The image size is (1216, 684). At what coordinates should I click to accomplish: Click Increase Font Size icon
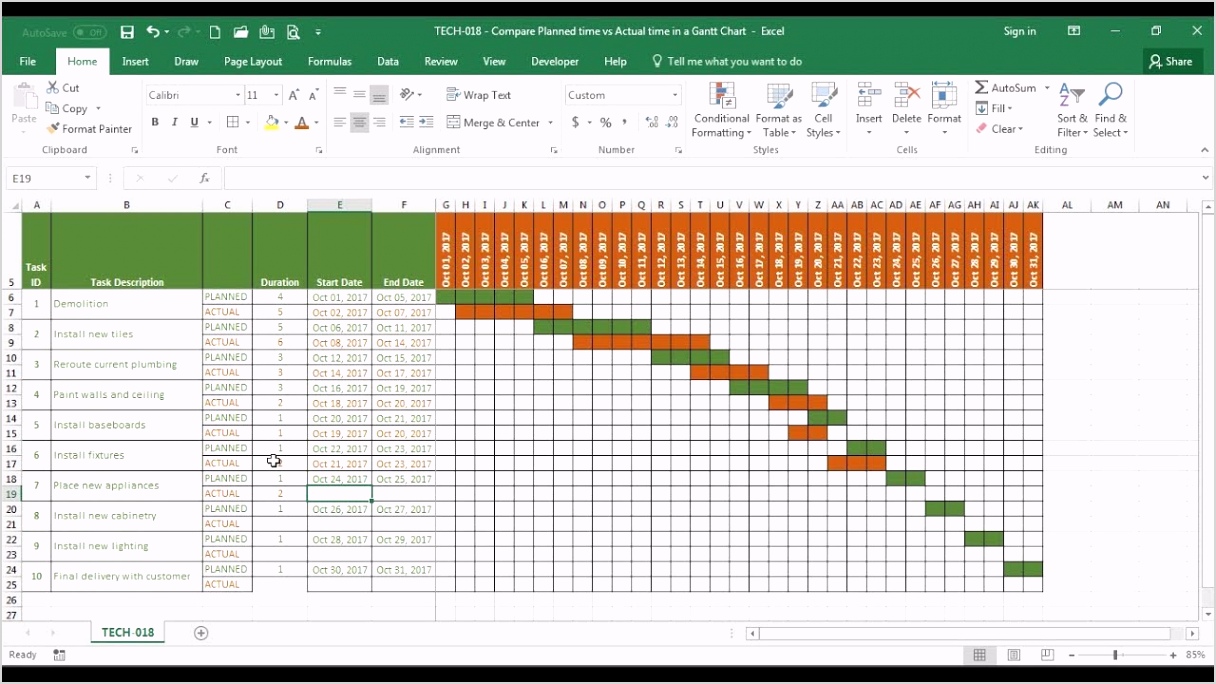(294, 95)
